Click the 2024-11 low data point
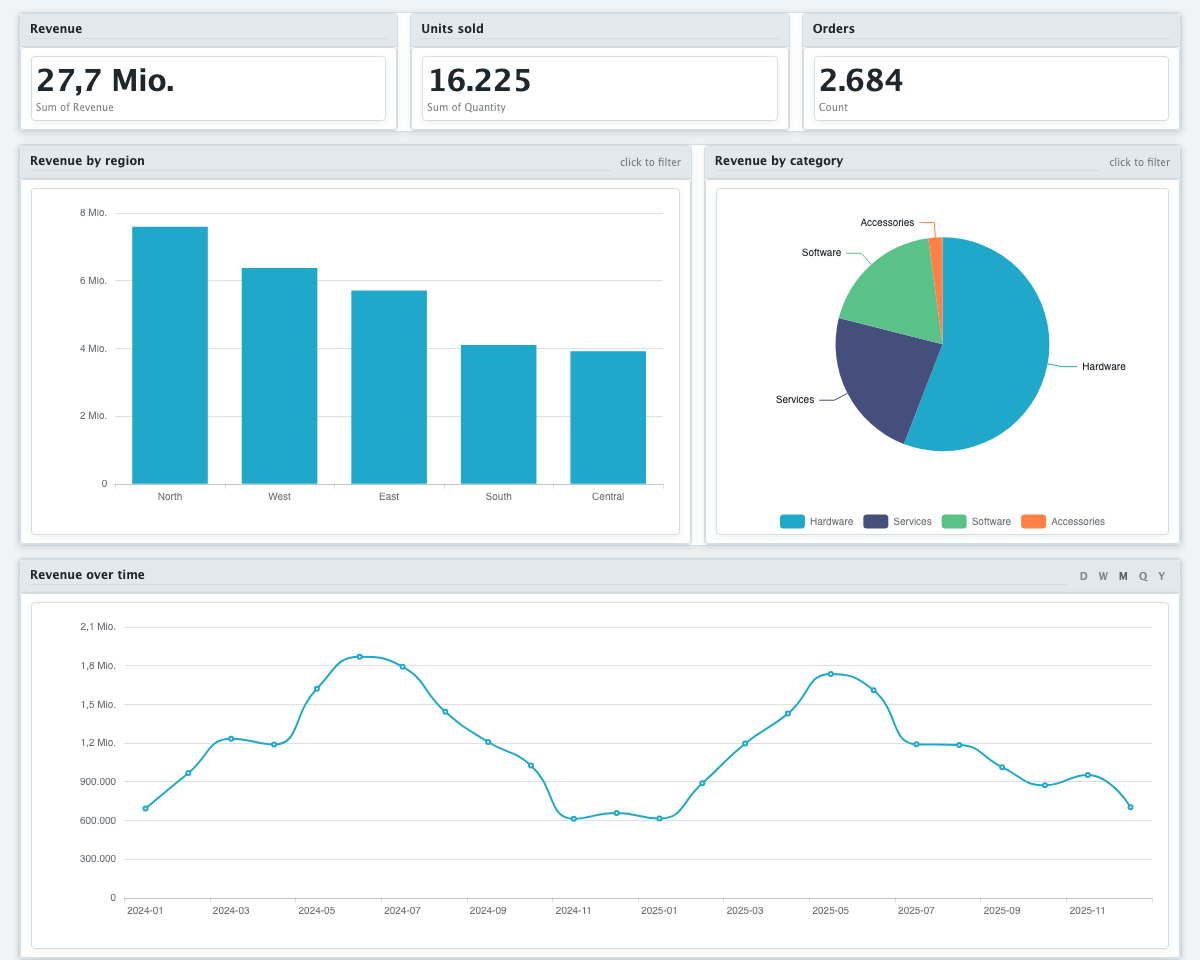The height and width of the screenshot is (960, 1200). (x=573, y=819)
